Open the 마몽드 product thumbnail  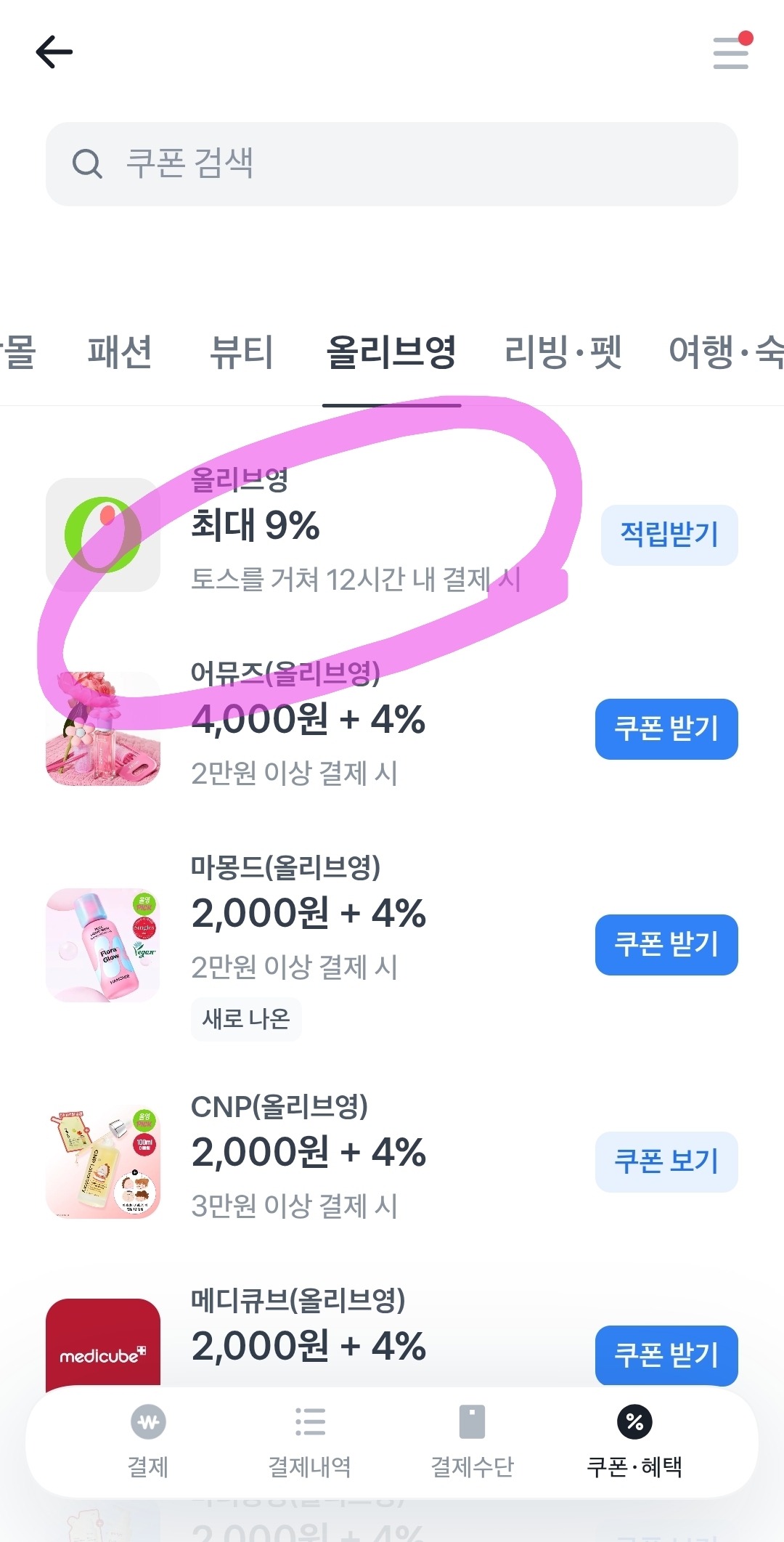[x=103, y=945]
